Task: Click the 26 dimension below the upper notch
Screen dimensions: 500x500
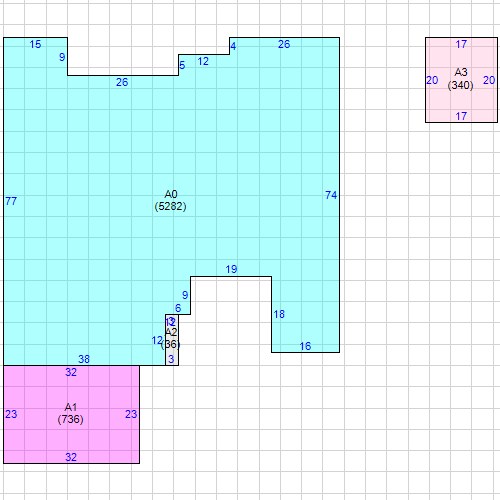Action: [x=122, y=82]
